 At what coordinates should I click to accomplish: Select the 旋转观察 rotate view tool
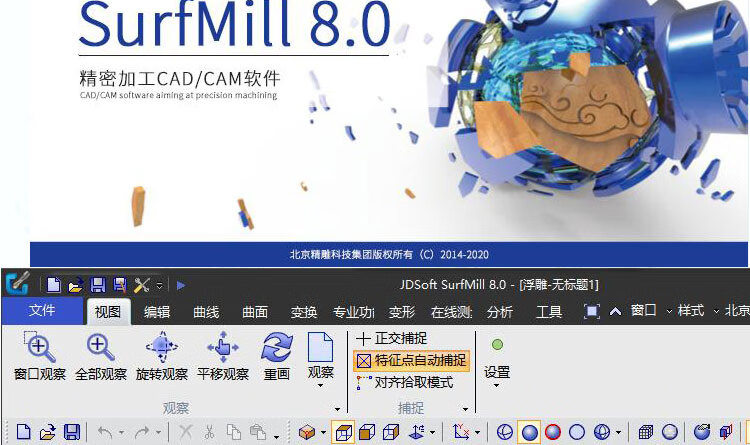(x=162, y=356)
